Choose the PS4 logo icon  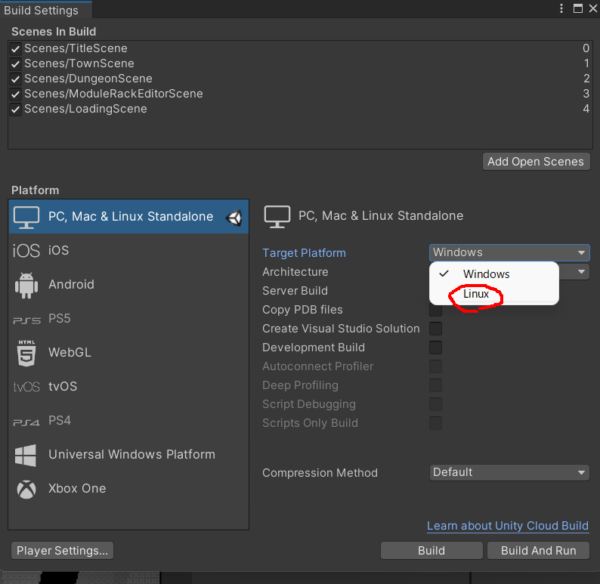(26, 422)
